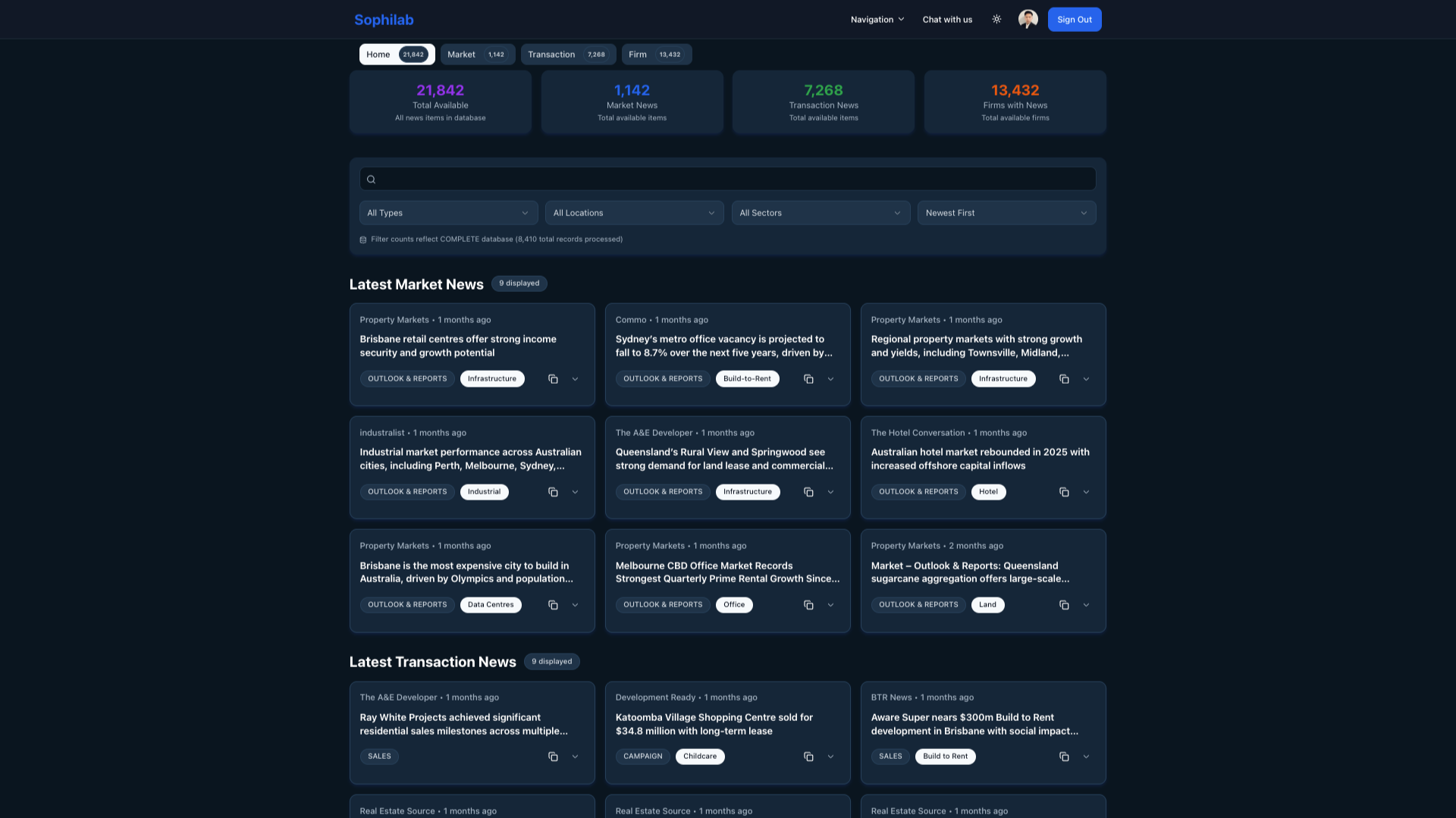Click the Sign Out button
1456x818 pixels.
click(1075, 19)
